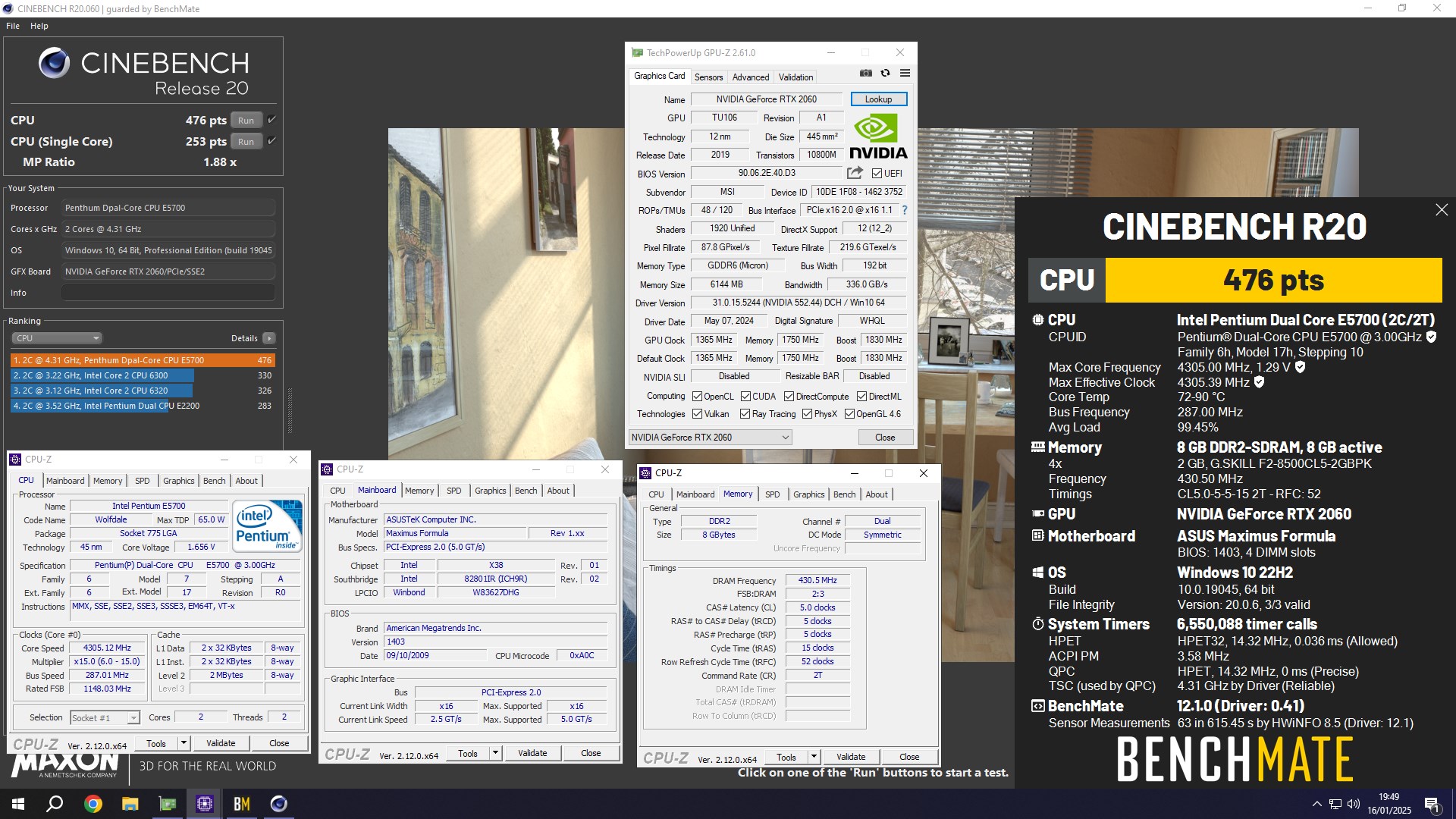This screenshot has height=819, width=1456.
Task: Expand Tools arrow in CPU-Z Mainboard window
Action: tap(495, 753)
